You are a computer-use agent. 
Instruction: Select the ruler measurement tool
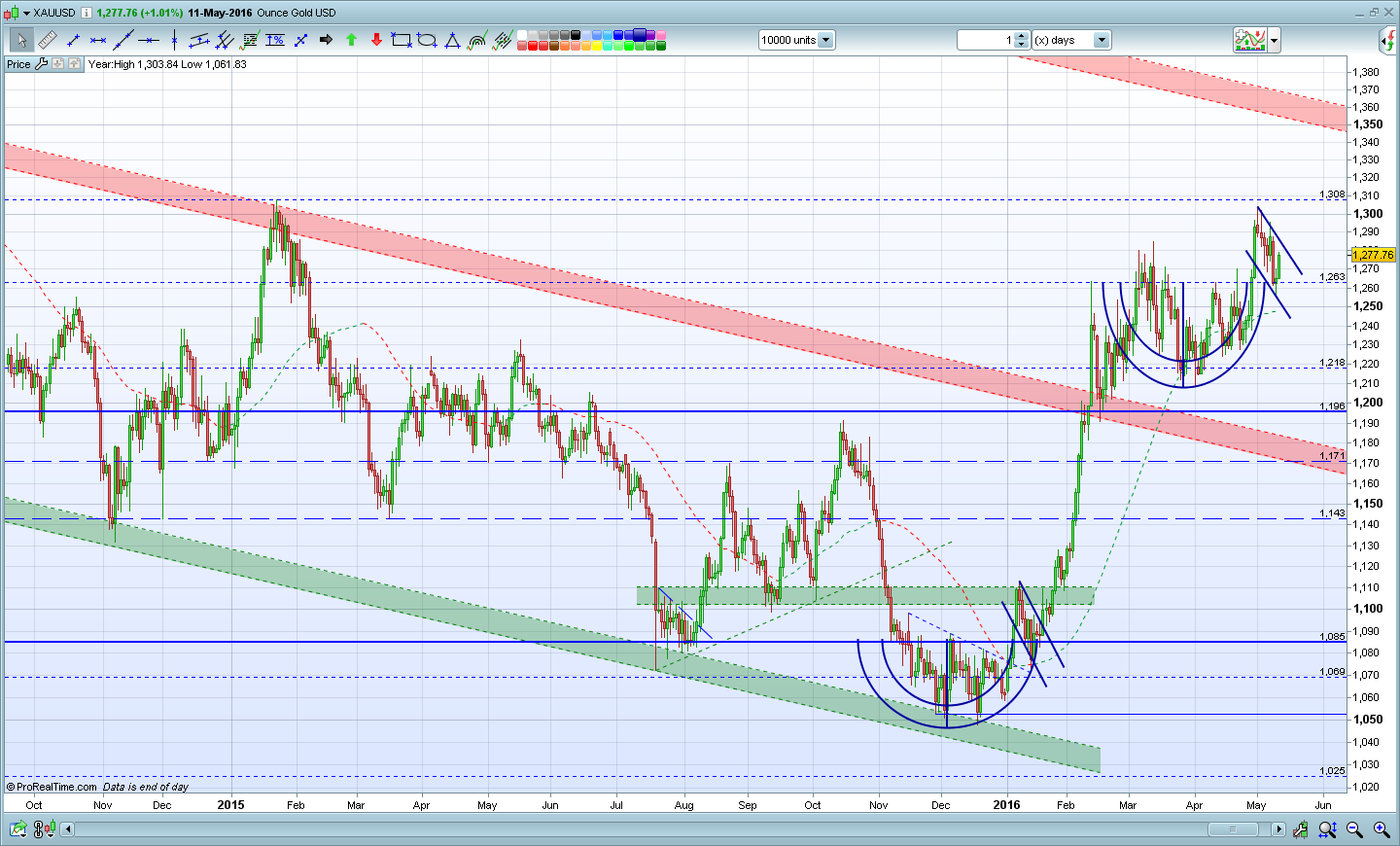48,40
